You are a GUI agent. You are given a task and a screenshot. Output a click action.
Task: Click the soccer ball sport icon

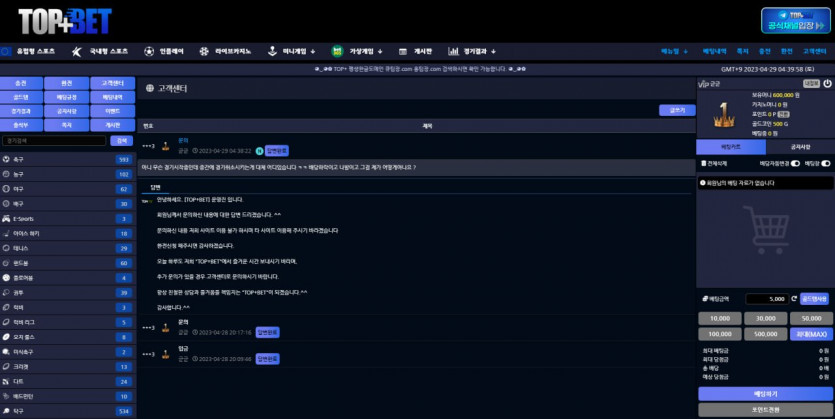[8, 159]
